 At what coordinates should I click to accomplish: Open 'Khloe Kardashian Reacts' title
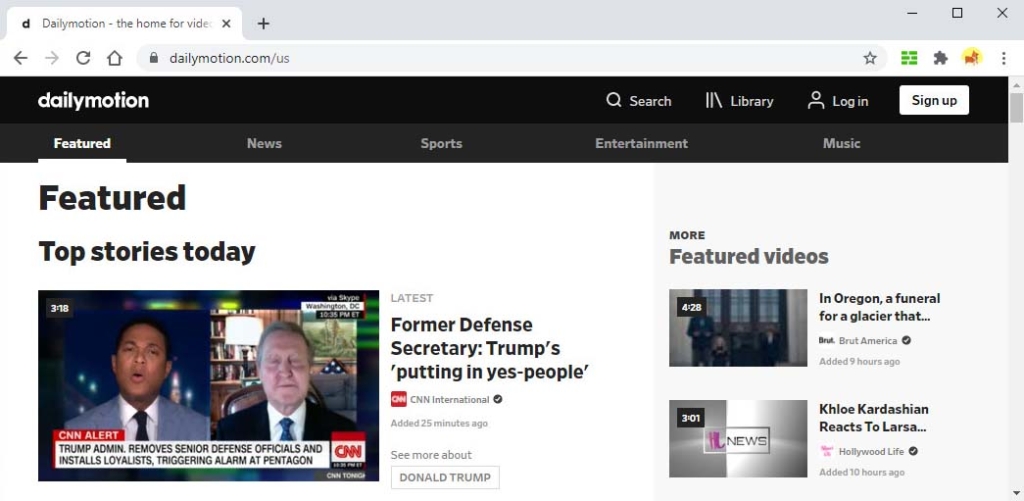874,418
